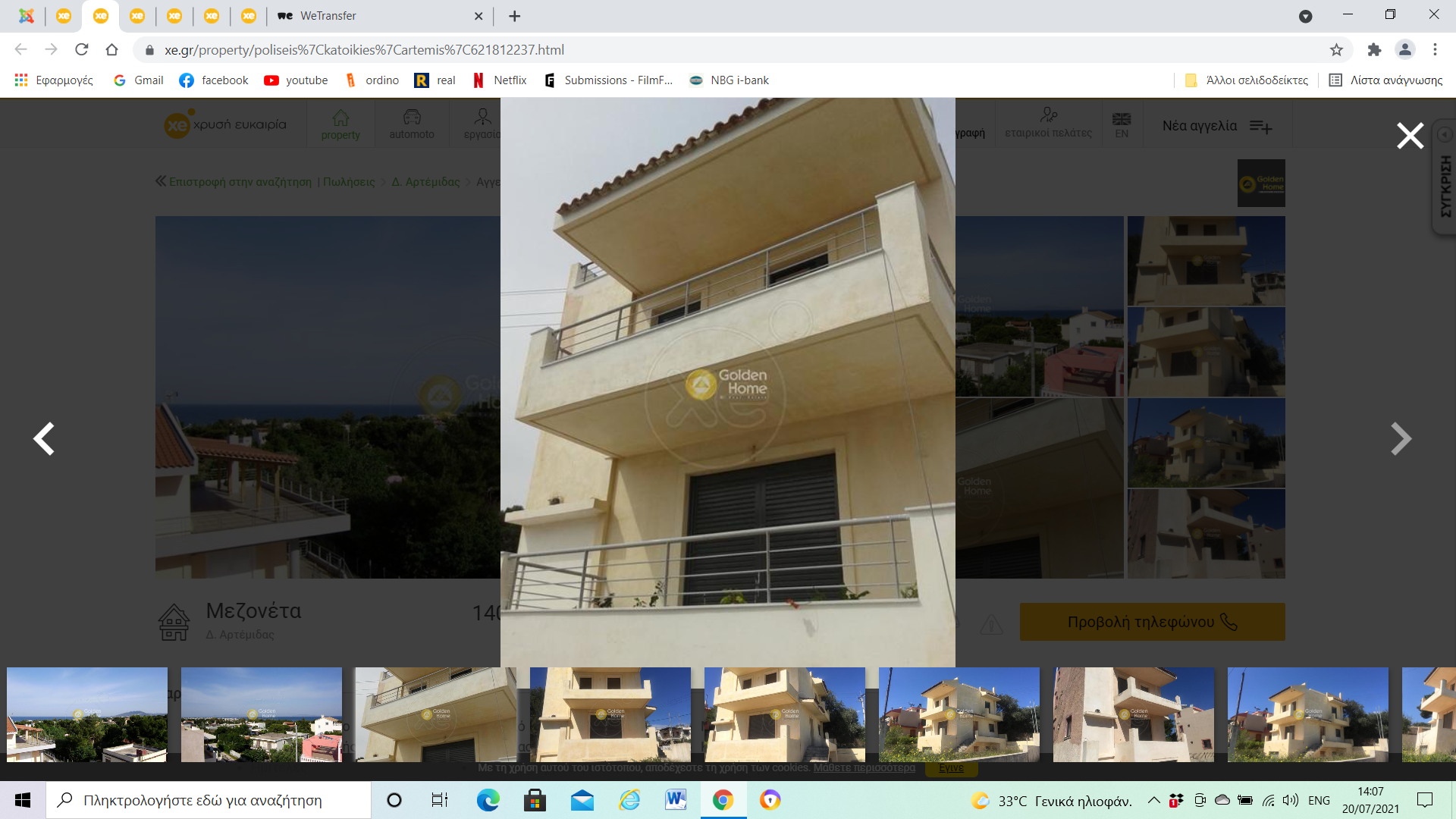Go to next photo with right arrow

click(1401, 438)
